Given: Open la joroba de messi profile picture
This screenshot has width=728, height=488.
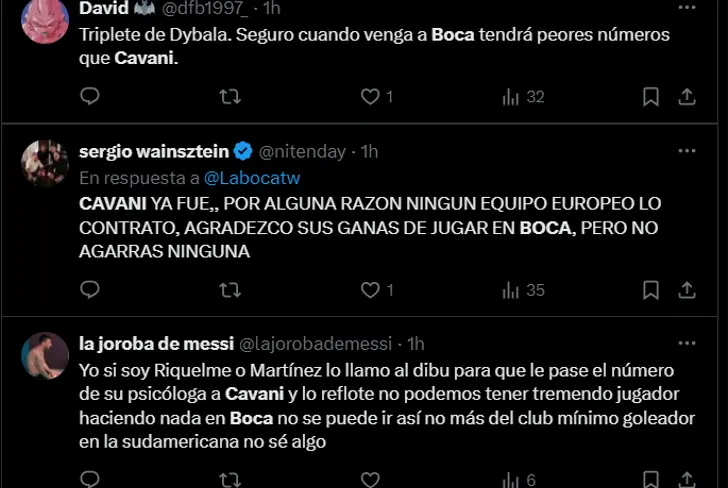Looking at the screenshot, I should coord(45,356).
